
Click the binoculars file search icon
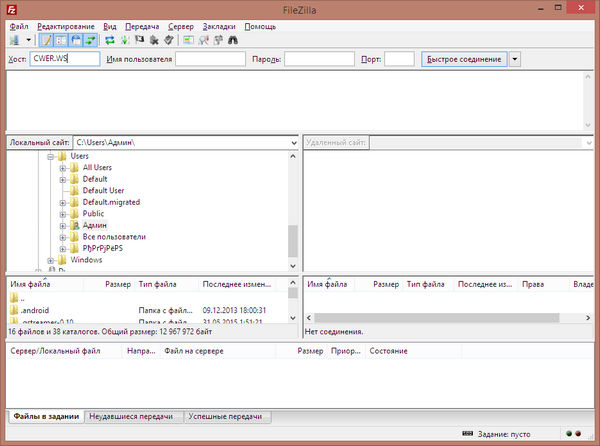point(233,40)
